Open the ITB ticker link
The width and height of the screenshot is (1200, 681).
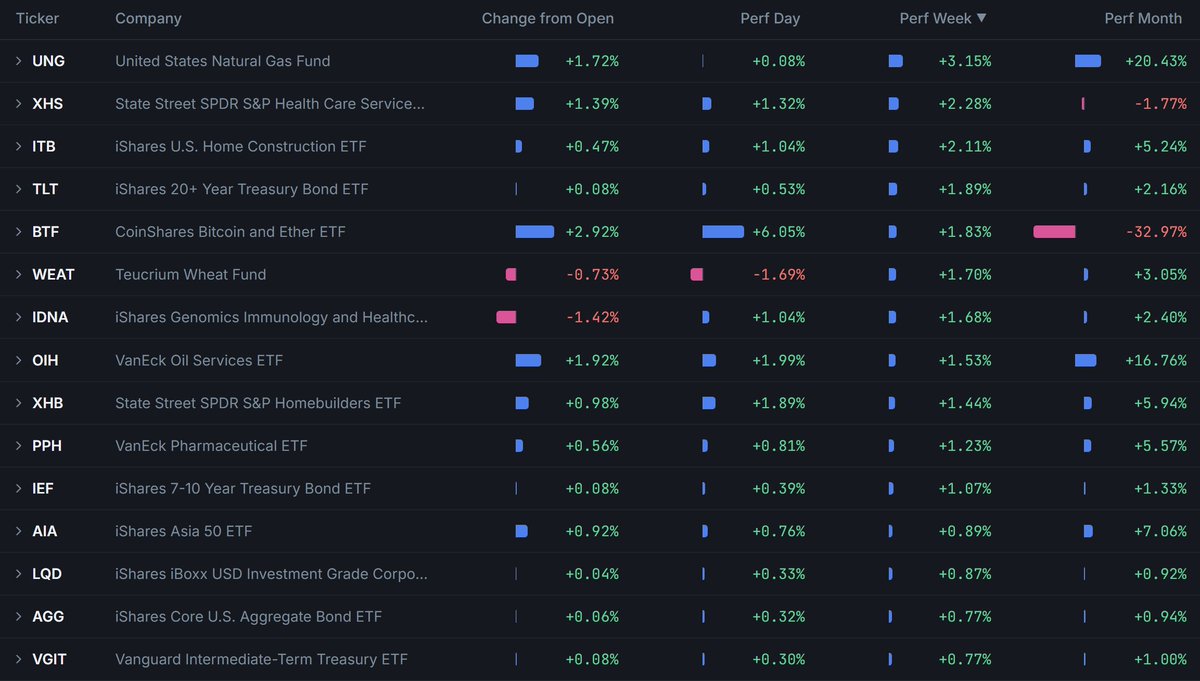pyautogui.click(x=44, y=147)
